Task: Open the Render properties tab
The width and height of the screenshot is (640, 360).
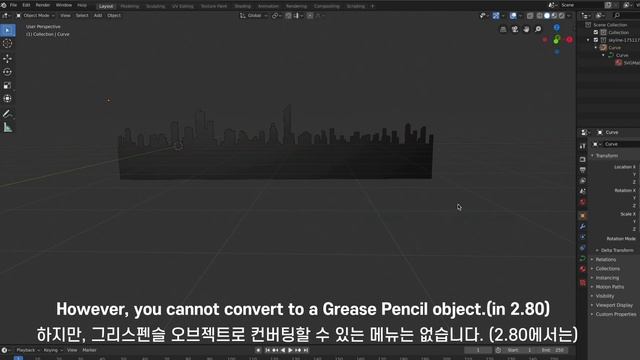Action: tap(582, 159)
